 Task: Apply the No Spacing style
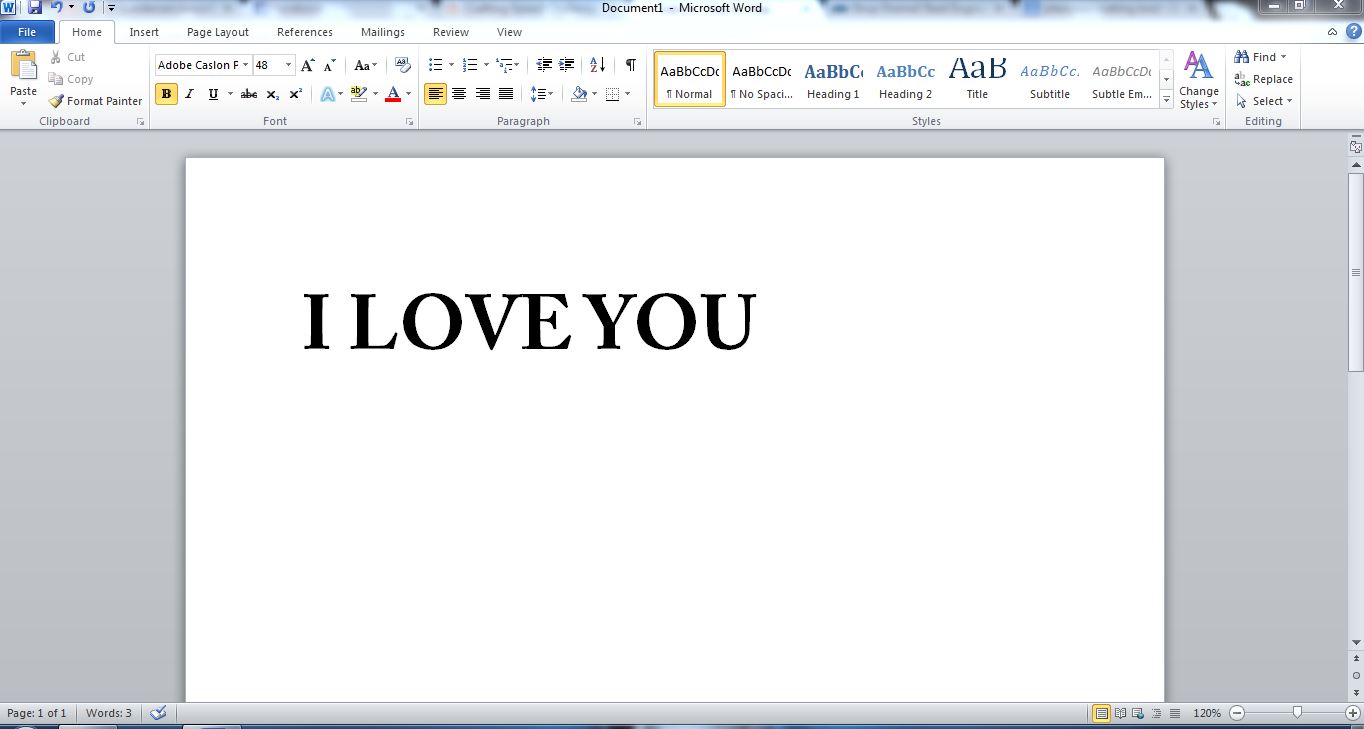pyautogui.click(x=762, y=79)
